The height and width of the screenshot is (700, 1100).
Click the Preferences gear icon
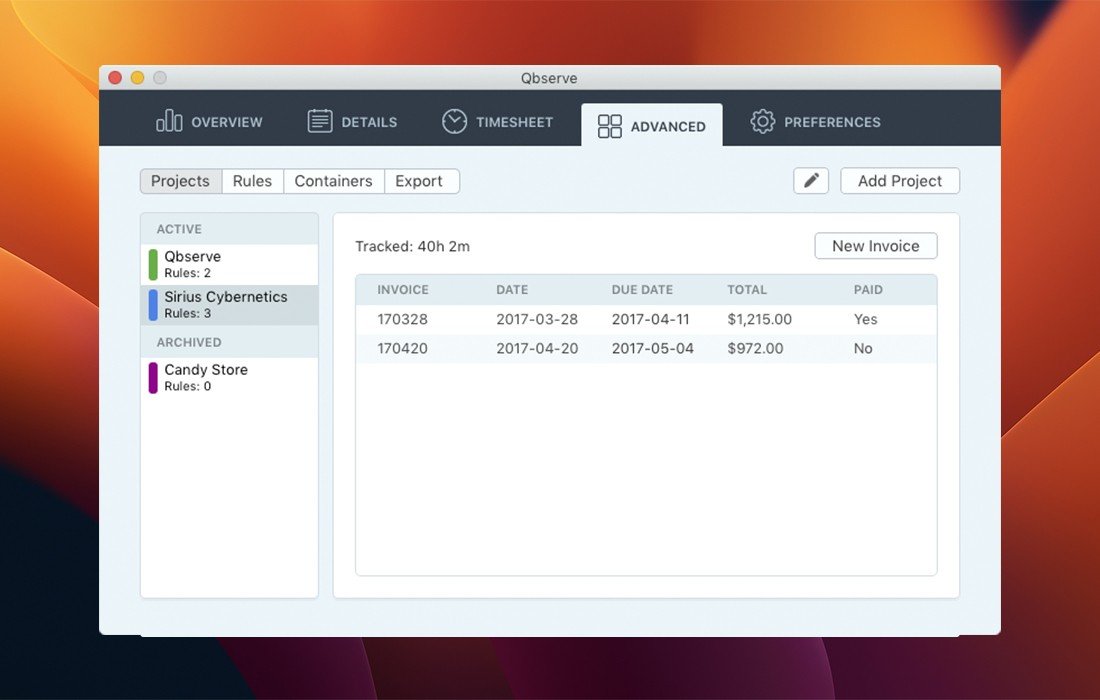(763, 122)
